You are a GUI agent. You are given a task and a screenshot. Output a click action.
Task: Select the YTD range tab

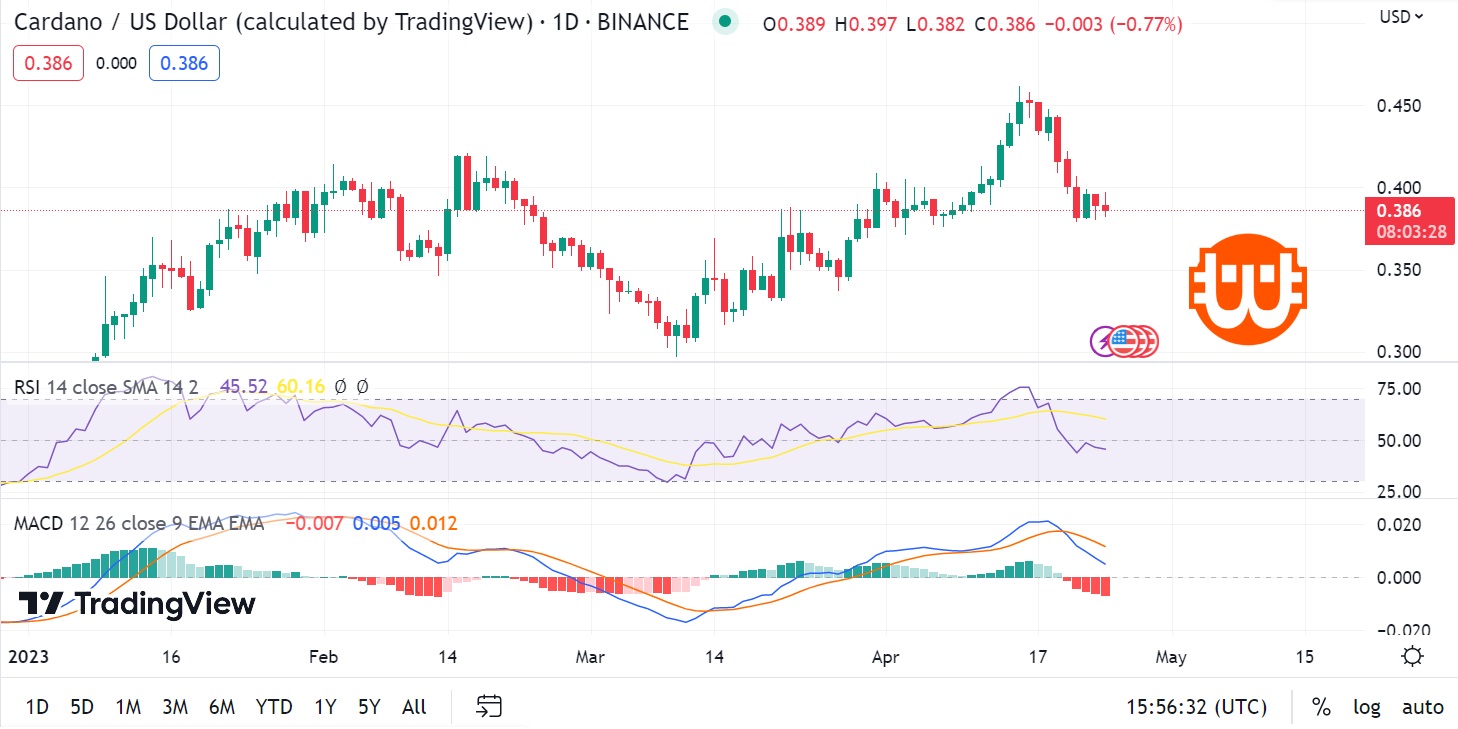pyautogui.click(x=274, y=707)
